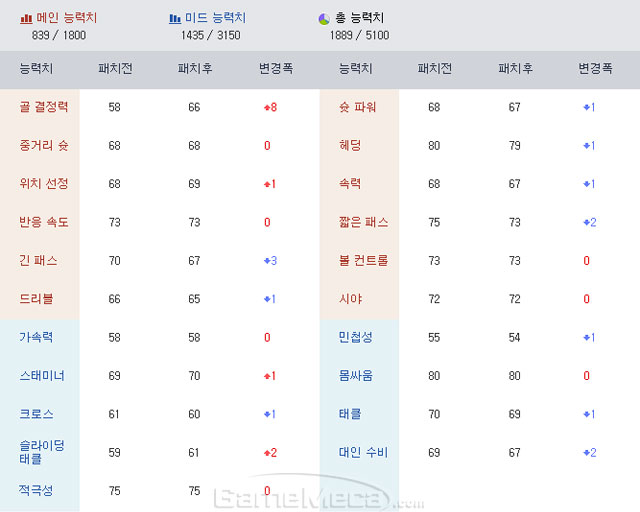Click the red 0 change for 몸싸움

587,376
